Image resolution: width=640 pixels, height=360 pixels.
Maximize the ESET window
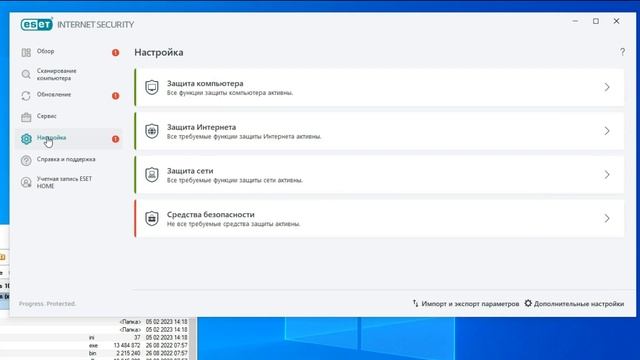coord(596,21)
